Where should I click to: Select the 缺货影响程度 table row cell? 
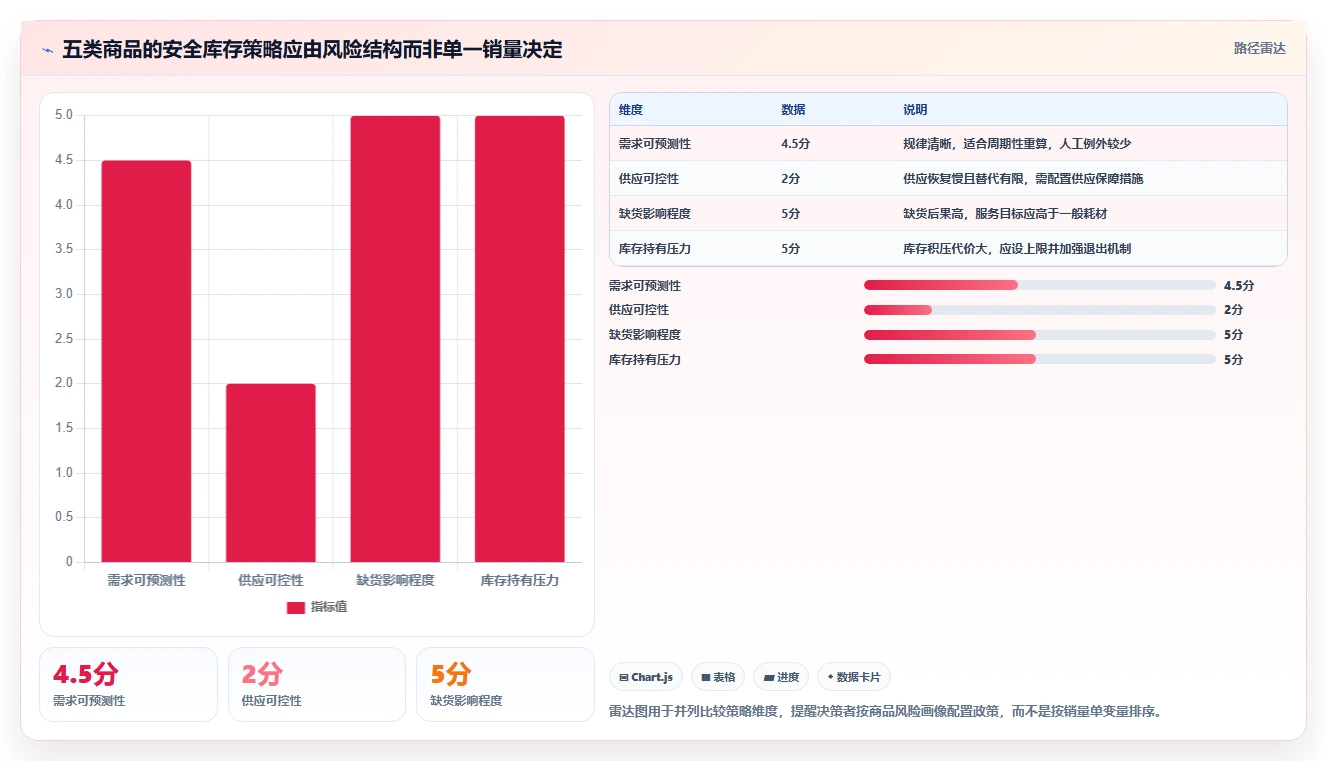[655, 214]
